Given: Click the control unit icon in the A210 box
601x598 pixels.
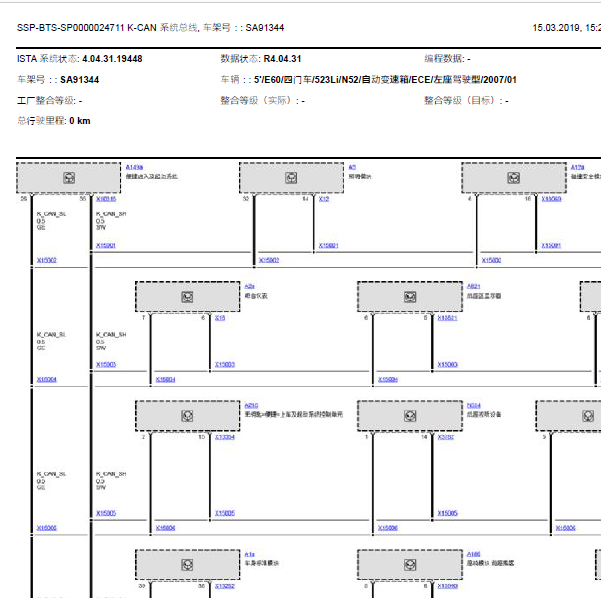Looking at the screenshot, I should click(187, 416).
